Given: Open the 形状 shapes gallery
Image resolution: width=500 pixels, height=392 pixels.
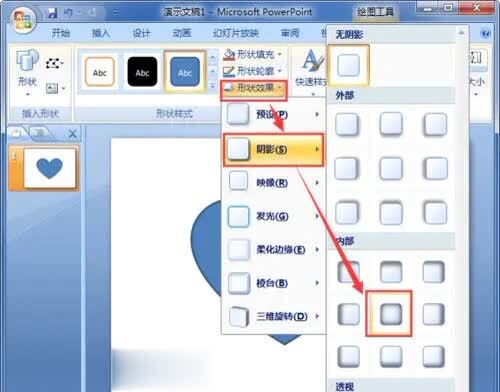Looking at the screenshot, I should click(x=27, y=72).
